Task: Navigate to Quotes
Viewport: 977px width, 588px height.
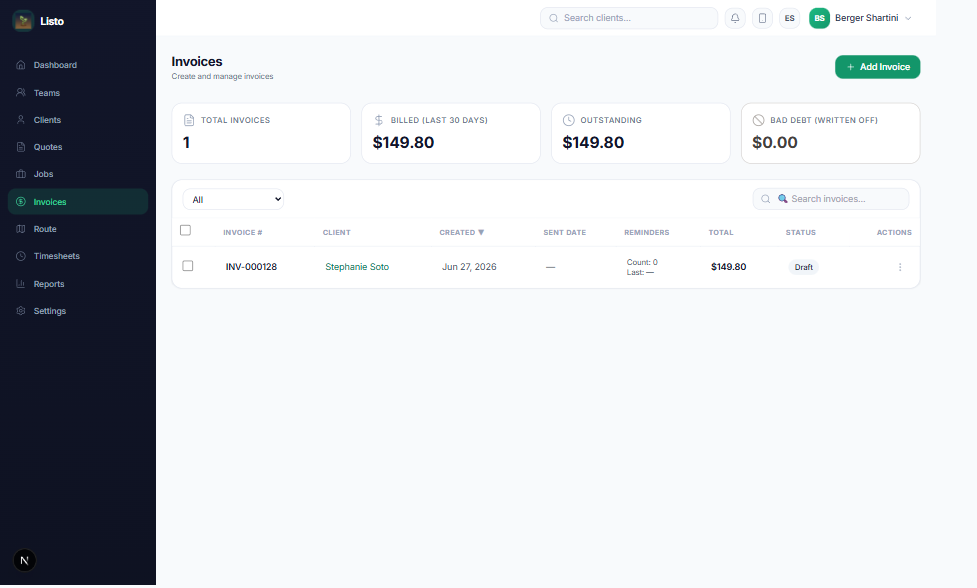Action: (x=78, y=147)
